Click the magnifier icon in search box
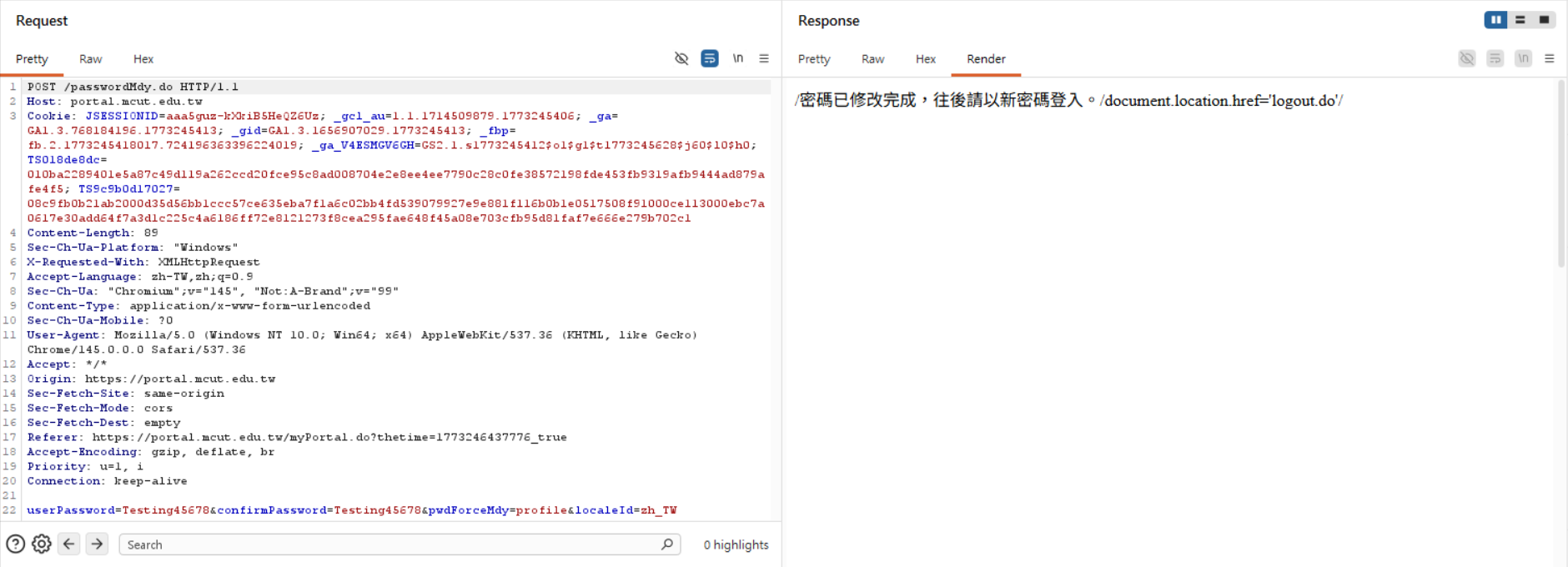Image resolution: width=1568 pixels, height=567 pixels. coord(667,544)
